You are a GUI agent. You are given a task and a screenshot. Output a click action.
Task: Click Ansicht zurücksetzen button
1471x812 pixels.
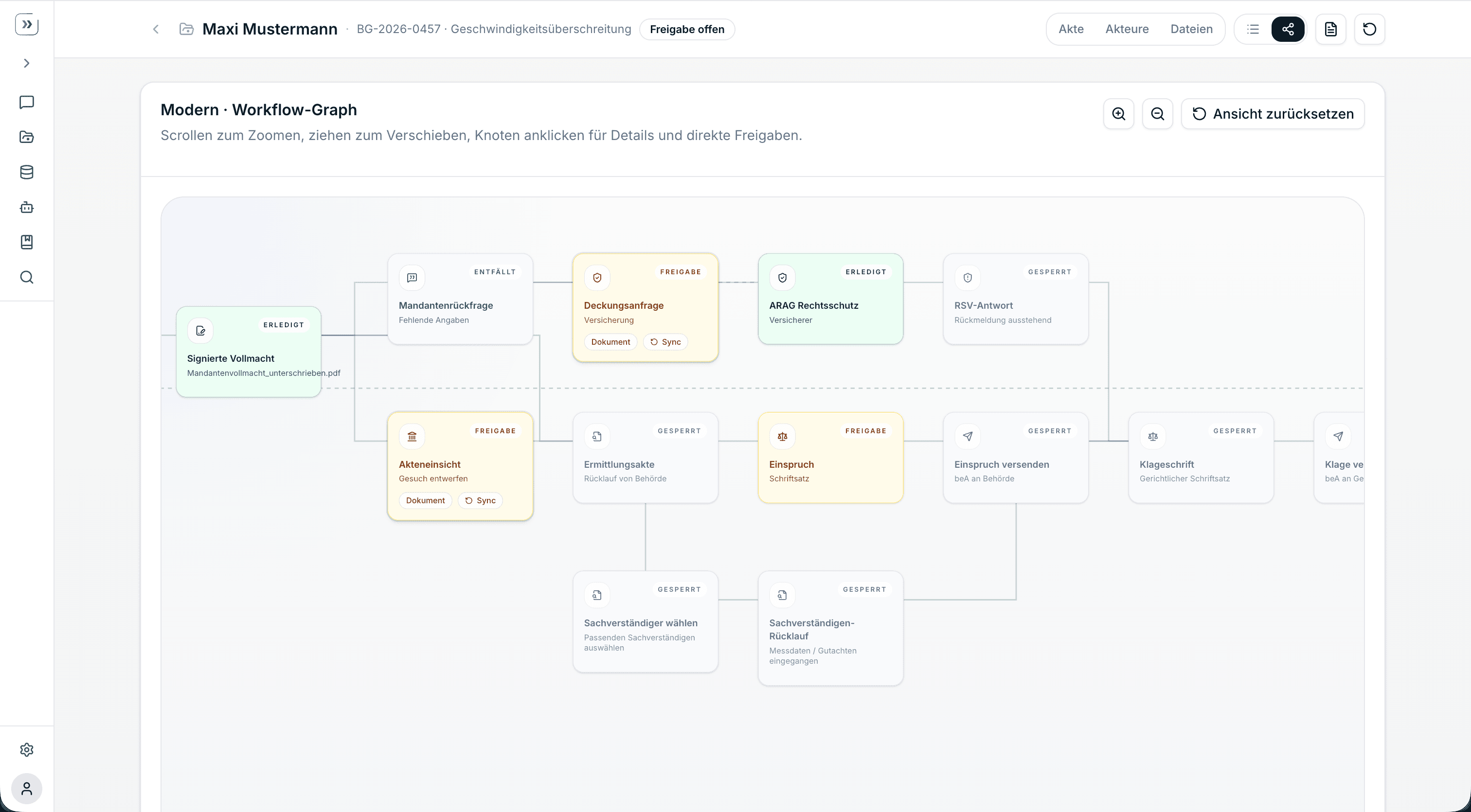(1272, 114)
